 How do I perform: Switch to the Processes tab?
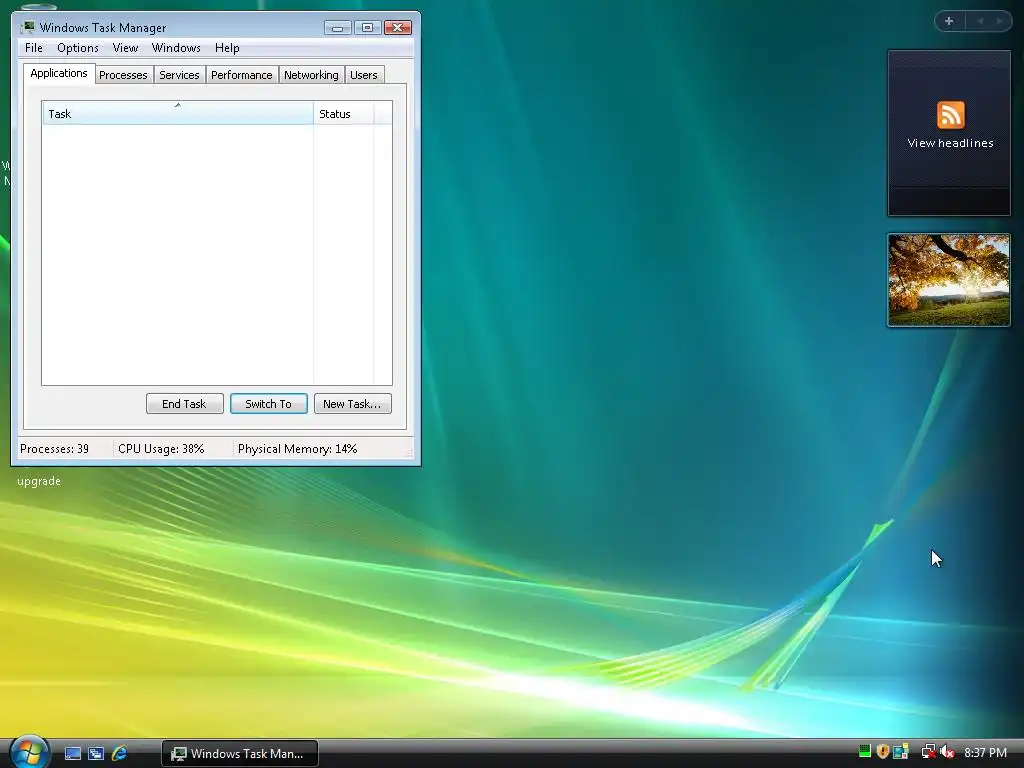[x=123, y=75]
